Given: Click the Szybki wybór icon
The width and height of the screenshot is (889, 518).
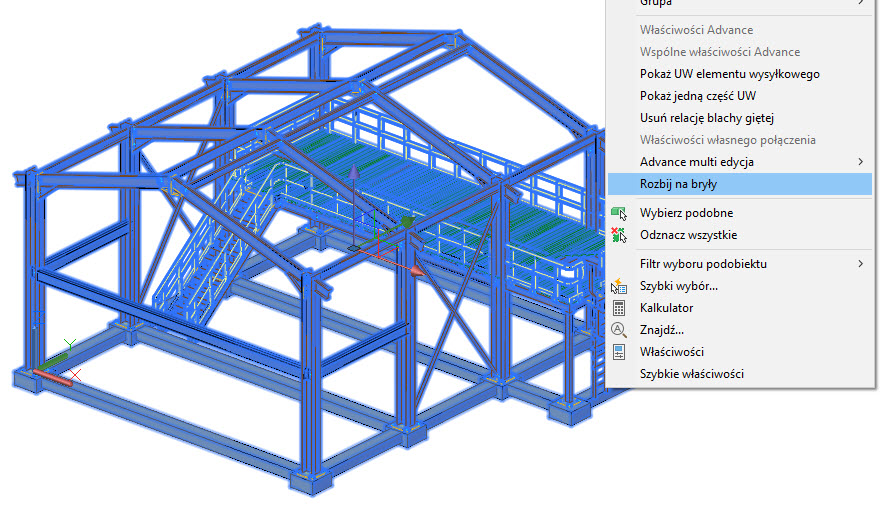Looking at the screenshot, I should coord(618,287).
